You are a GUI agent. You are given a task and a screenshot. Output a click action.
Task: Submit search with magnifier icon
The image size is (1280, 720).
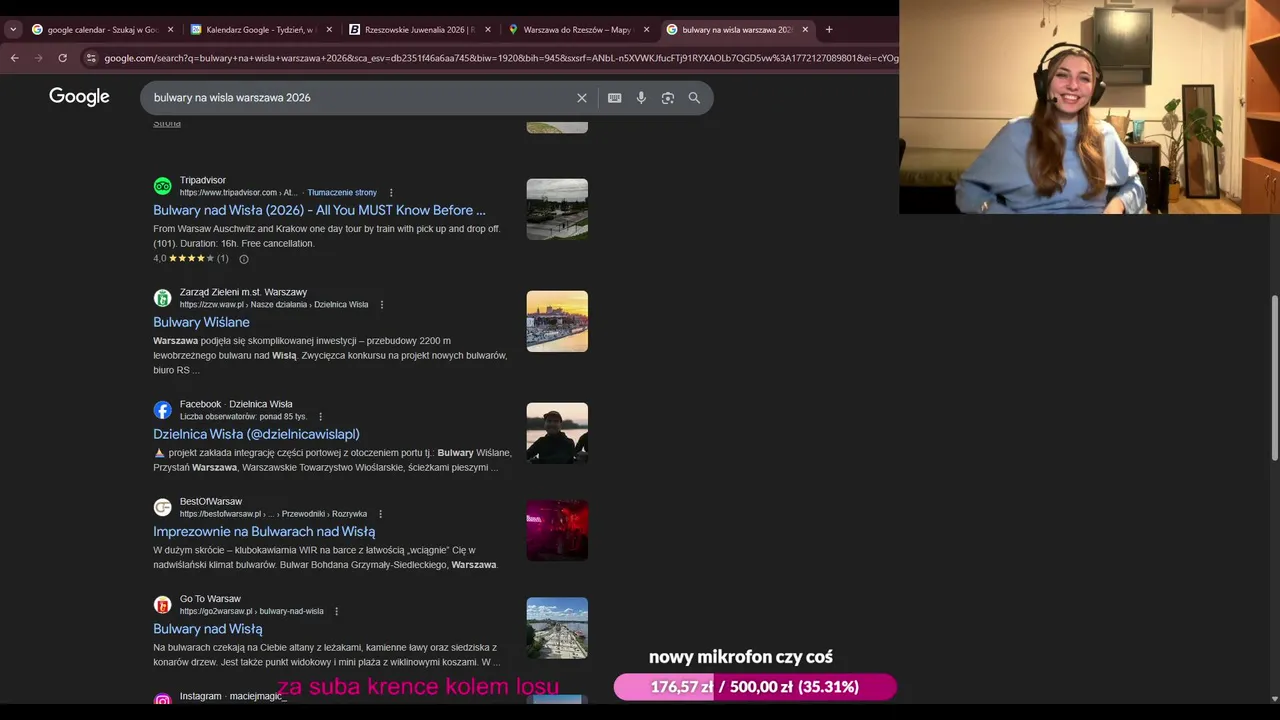[x=694, y=98]
